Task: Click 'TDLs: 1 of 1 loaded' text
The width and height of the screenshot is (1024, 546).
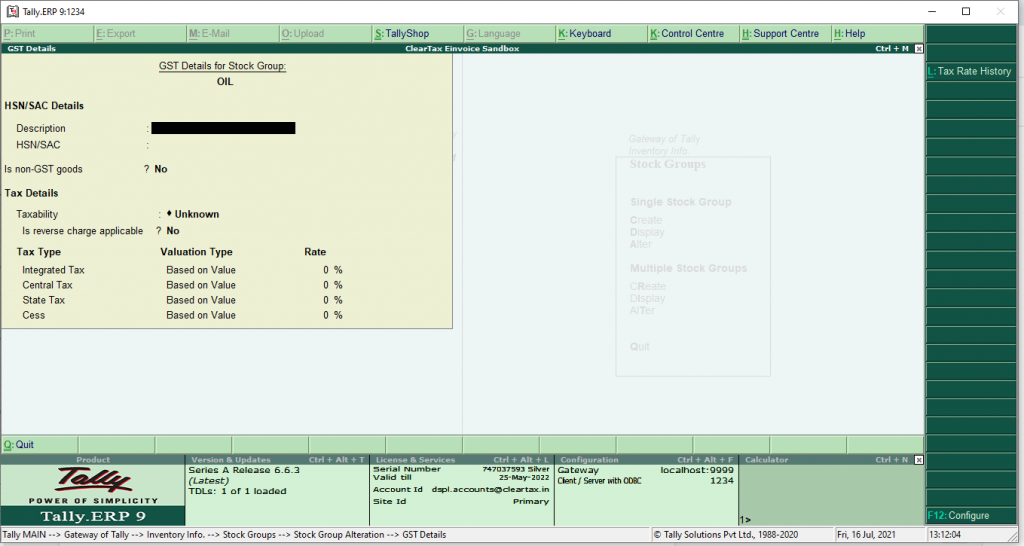Action: click(x=237, y=491)
